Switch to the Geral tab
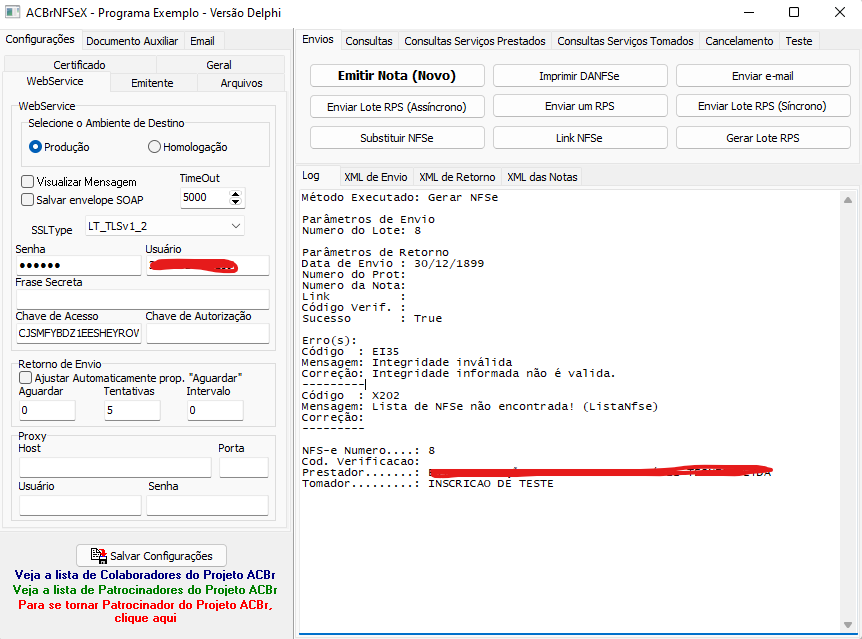The image size is (862, 639). click(219, 65)
